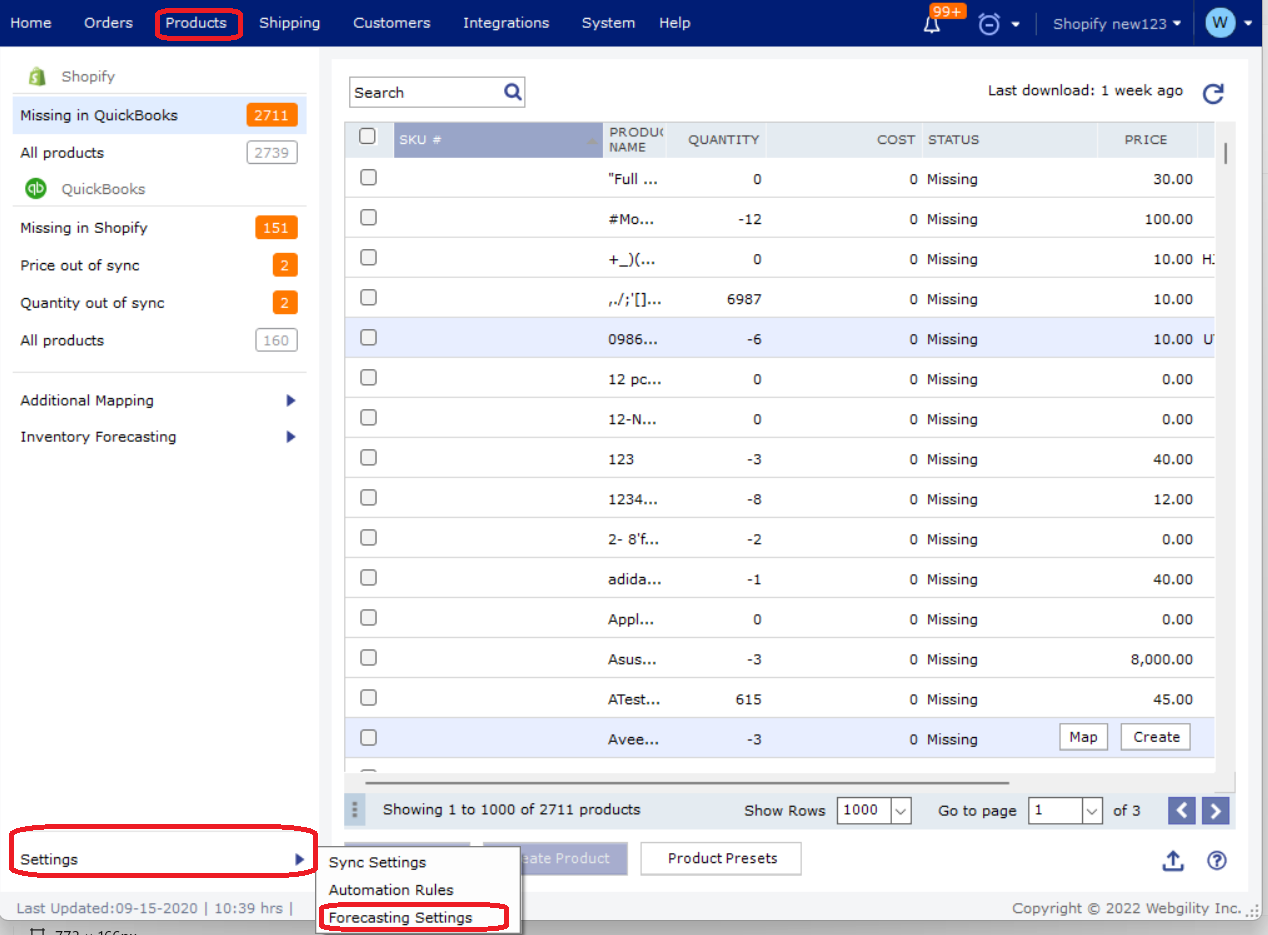
Task: Open the scheduler clock icon
Action: click(x=989, y=24)
